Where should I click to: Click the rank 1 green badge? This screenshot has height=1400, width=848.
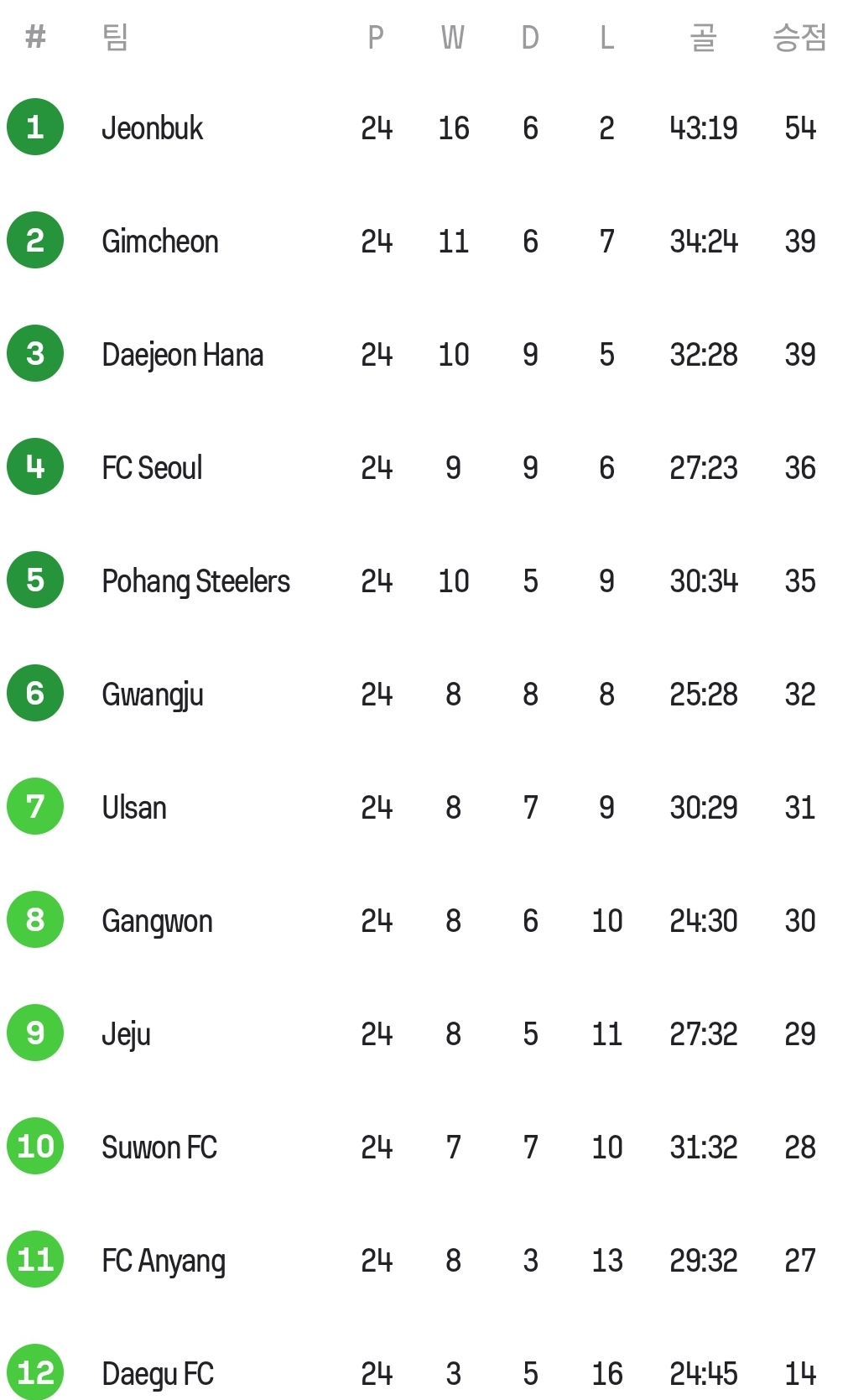click(x=35, y=127)
